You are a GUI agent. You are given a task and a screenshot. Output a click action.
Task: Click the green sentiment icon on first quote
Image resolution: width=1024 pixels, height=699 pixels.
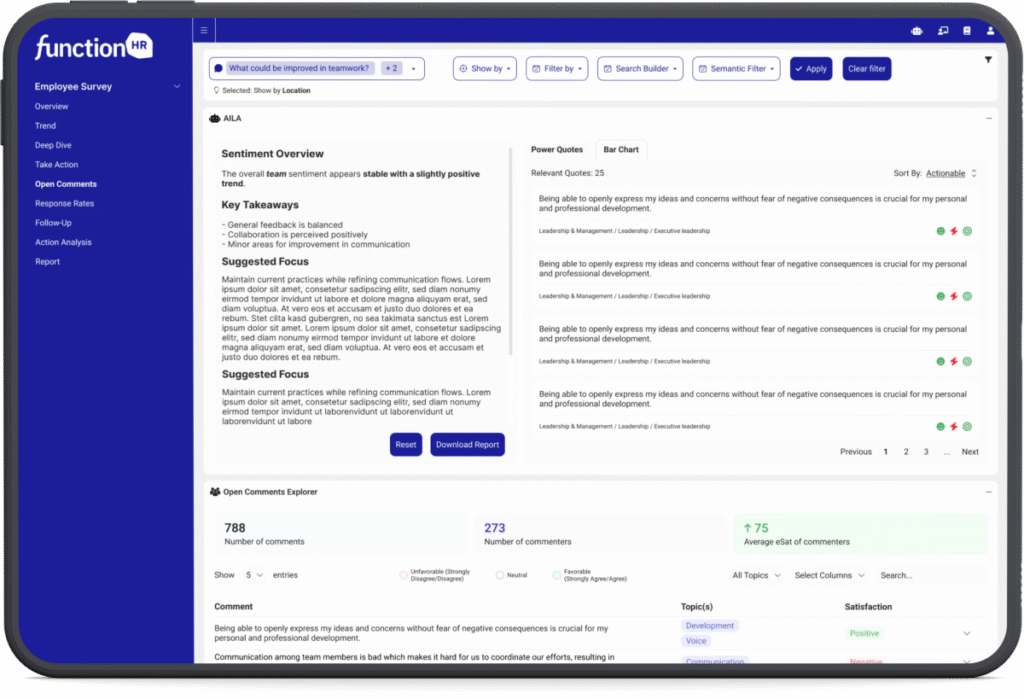940,231
